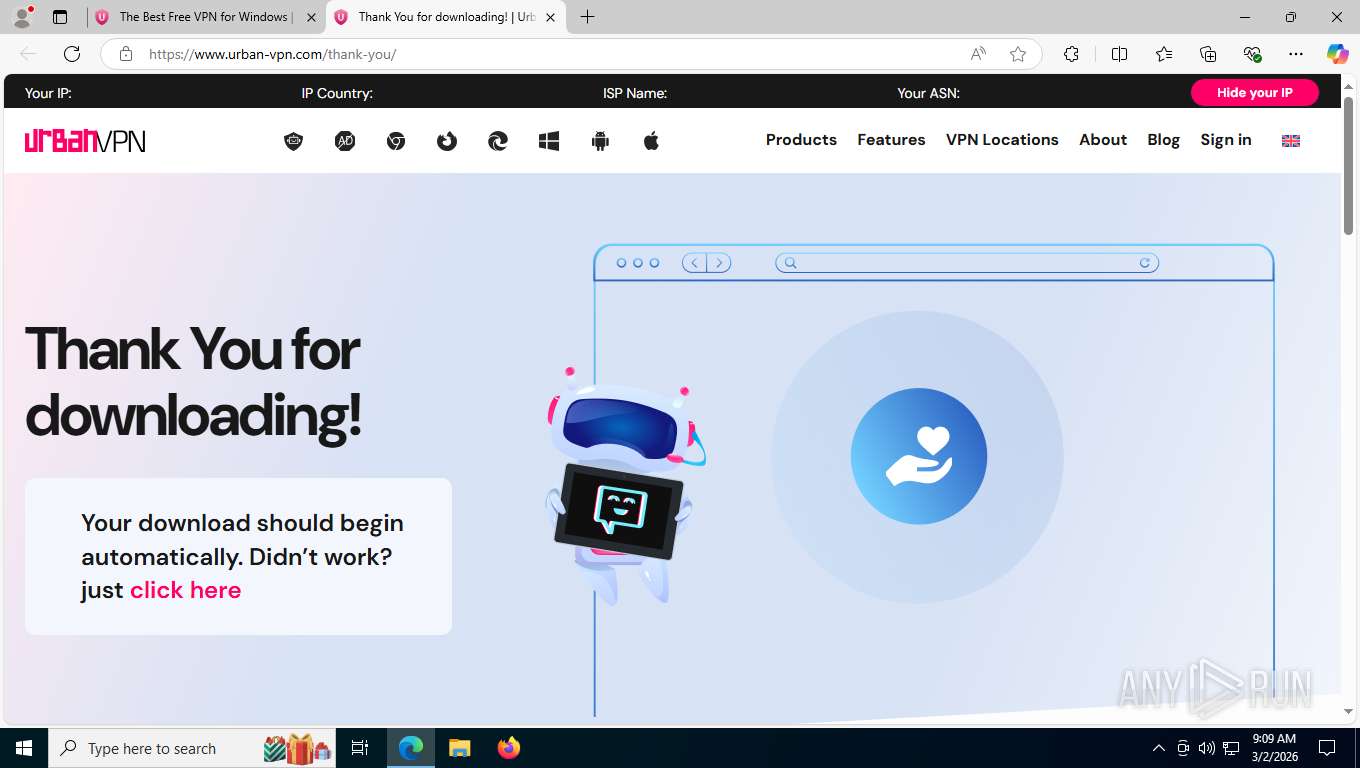Open the VPN Locations menu
This screenshot has height=768, width=1360.
pos(1002,140)
